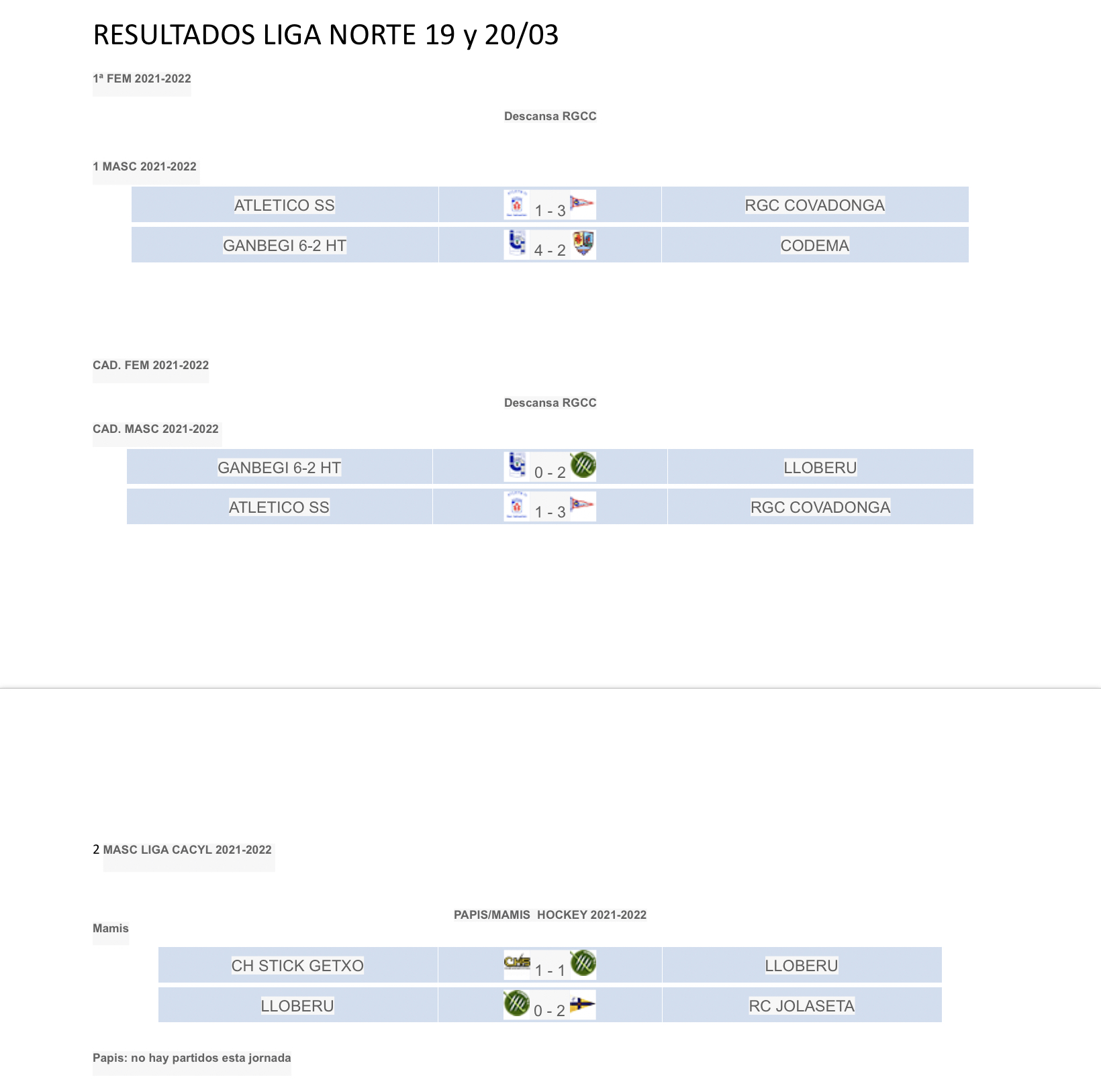Click Lloberu logo beside the 1 - 1 score

pos(583,963)
